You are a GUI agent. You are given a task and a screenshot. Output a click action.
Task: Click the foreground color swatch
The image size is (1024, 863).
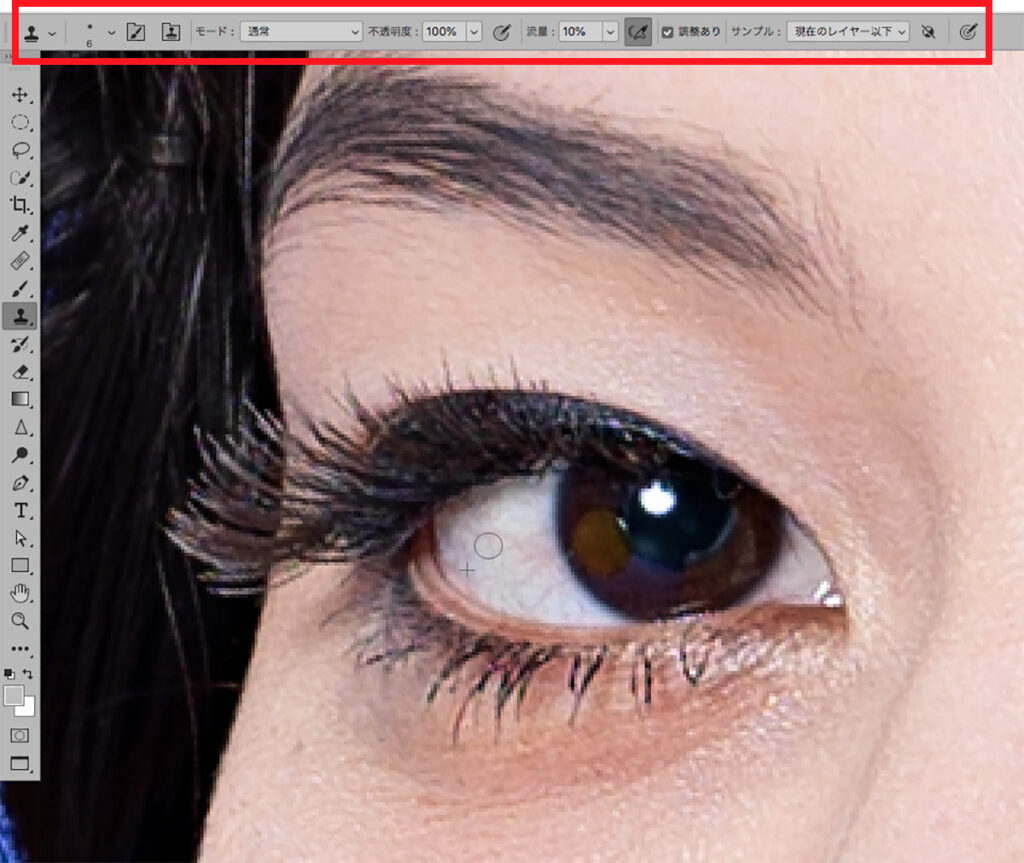[x=14, y=696]
